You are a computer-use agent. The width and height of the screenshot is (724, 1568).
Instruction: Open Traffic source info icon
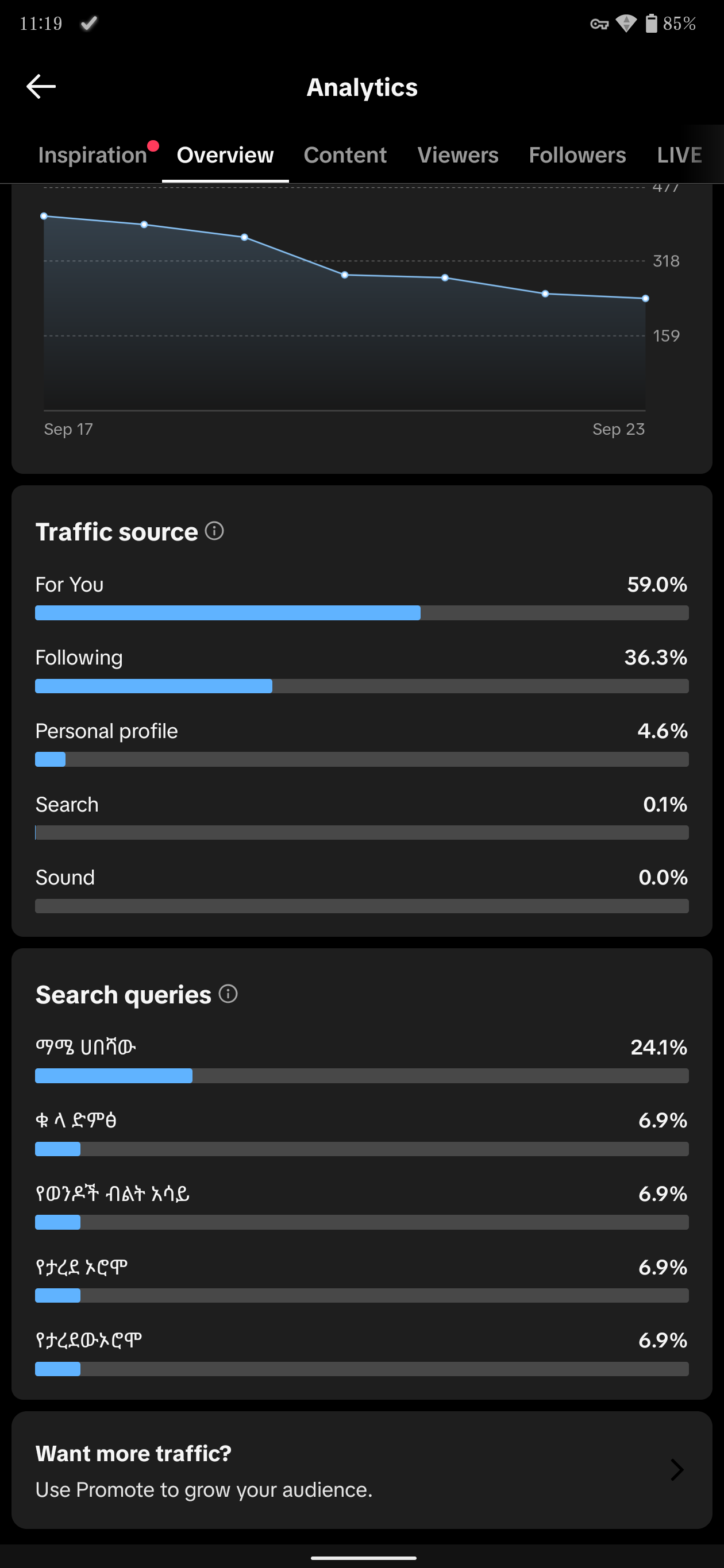coord(214,531)
